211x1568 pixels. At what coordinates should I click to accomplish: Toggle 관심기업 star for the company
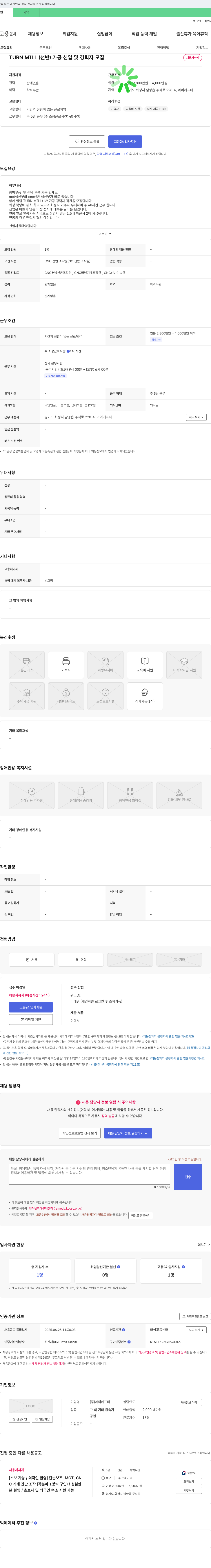(20, 1419)
